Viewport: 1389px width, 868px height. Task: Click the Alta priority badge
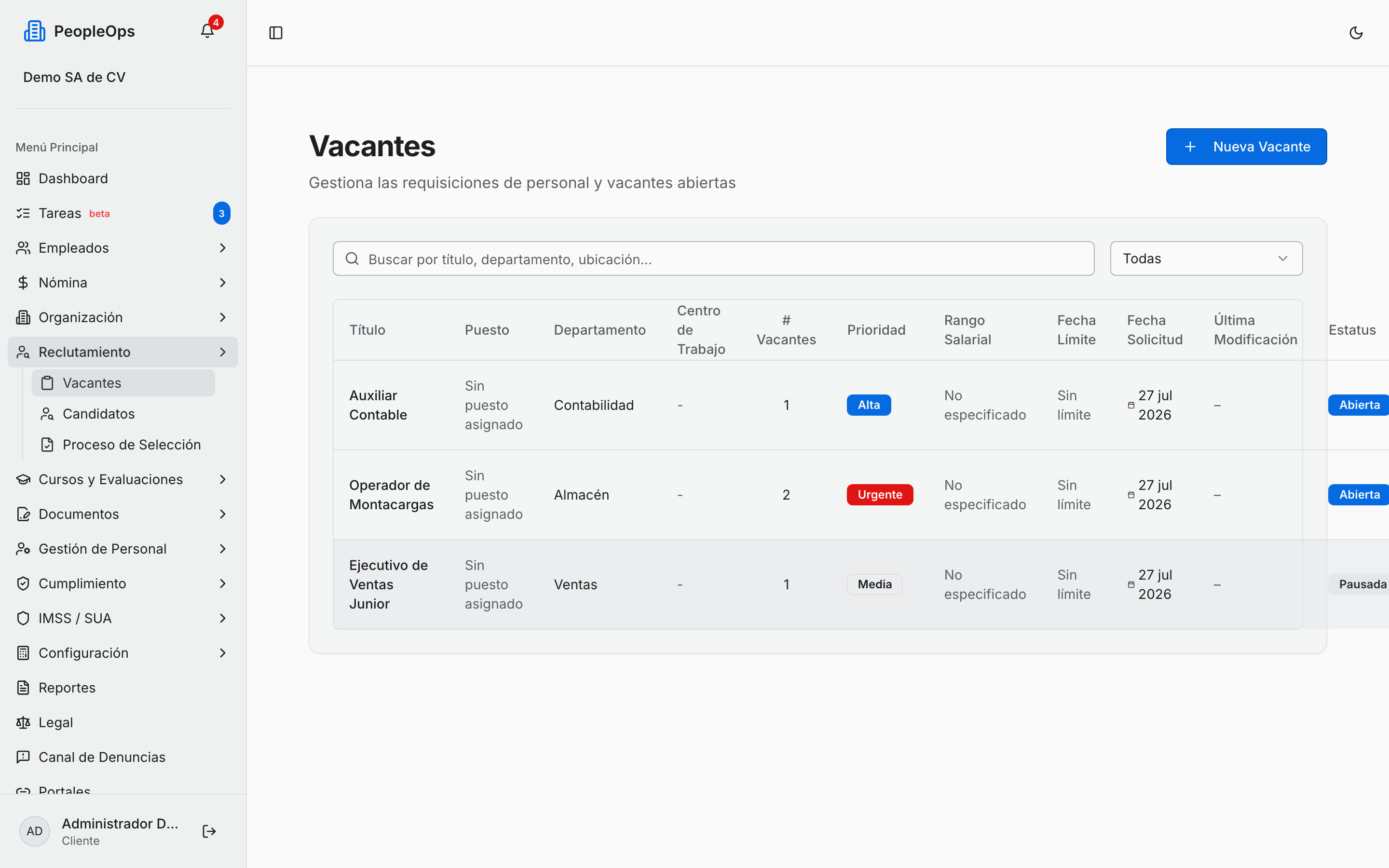(869, 405)
